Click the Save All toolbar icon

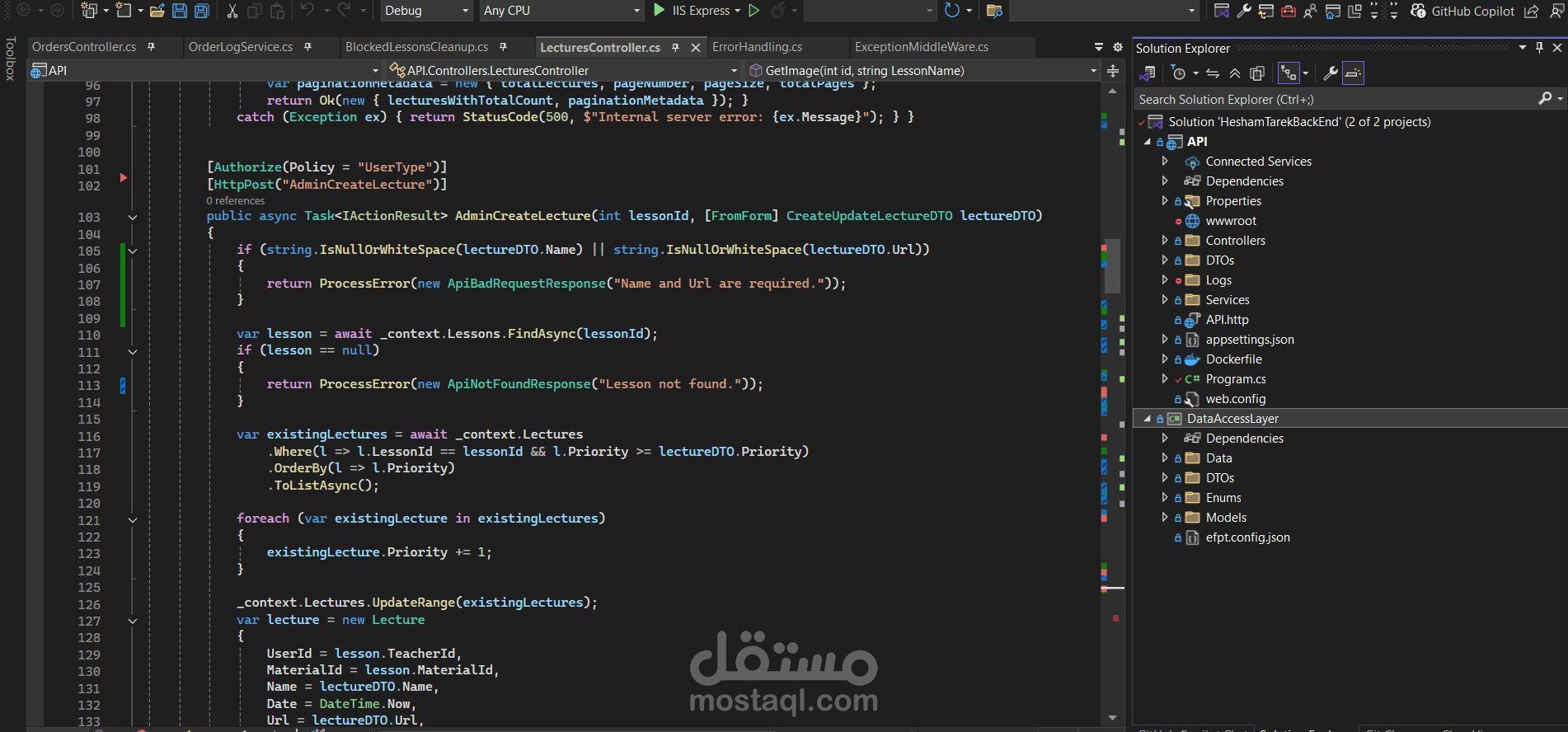coord(202,11)
